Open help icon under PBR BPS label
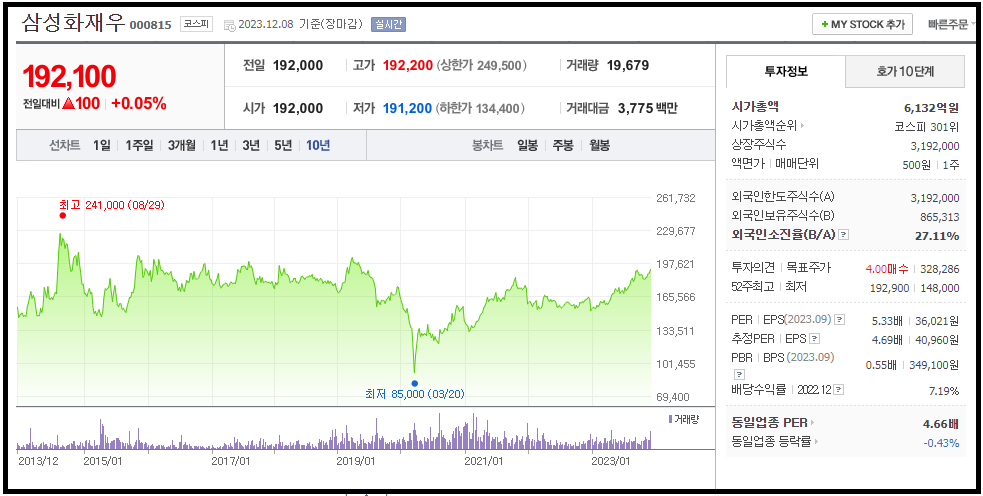 [x=739, y=374]
